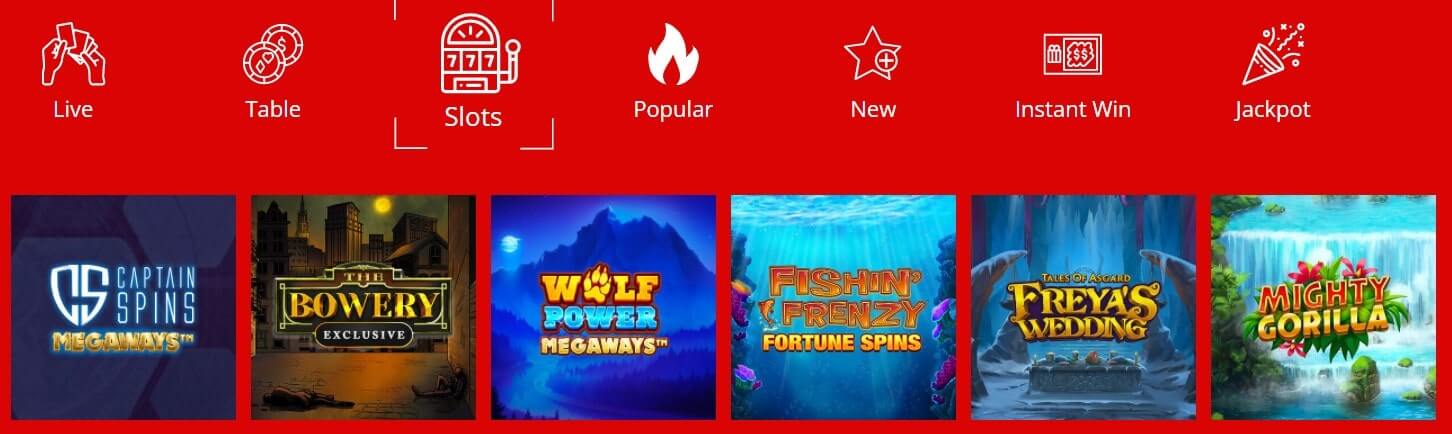1452x434 pixels.
Task: Click the New games star icon
Action: [872, 54]
